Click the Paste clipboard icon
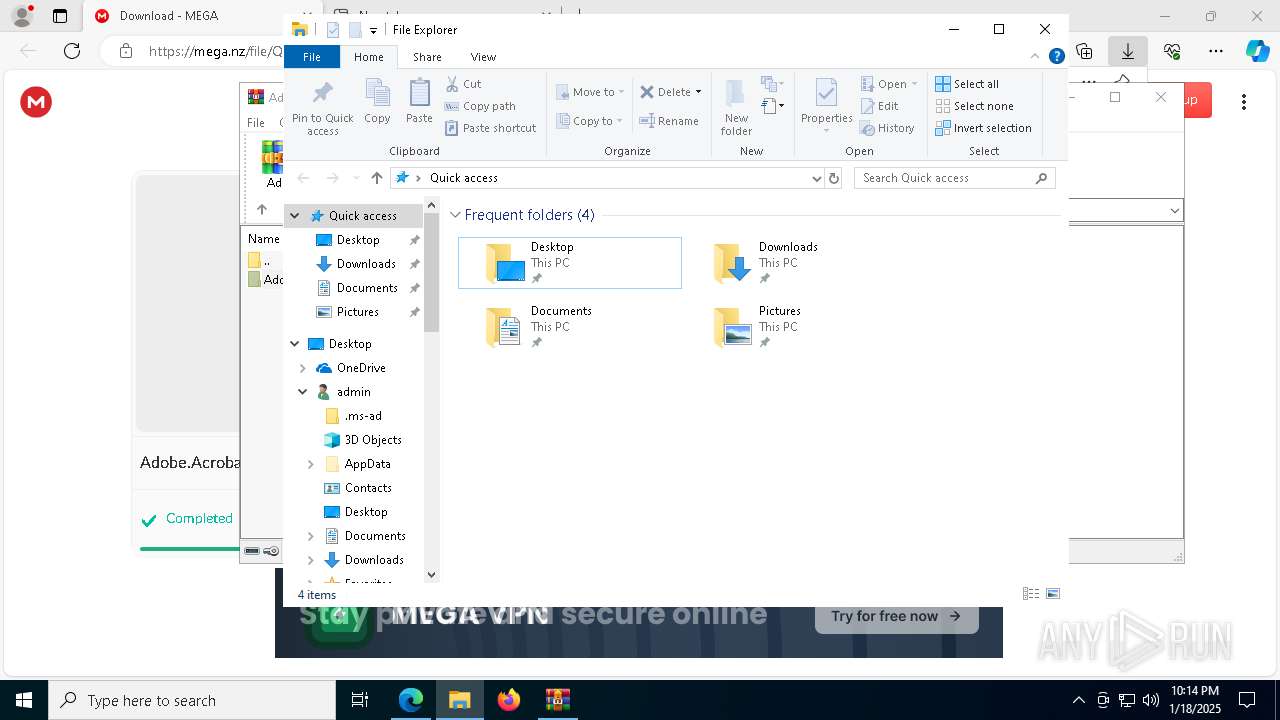The image size is (1280, 720). [419, 102]
